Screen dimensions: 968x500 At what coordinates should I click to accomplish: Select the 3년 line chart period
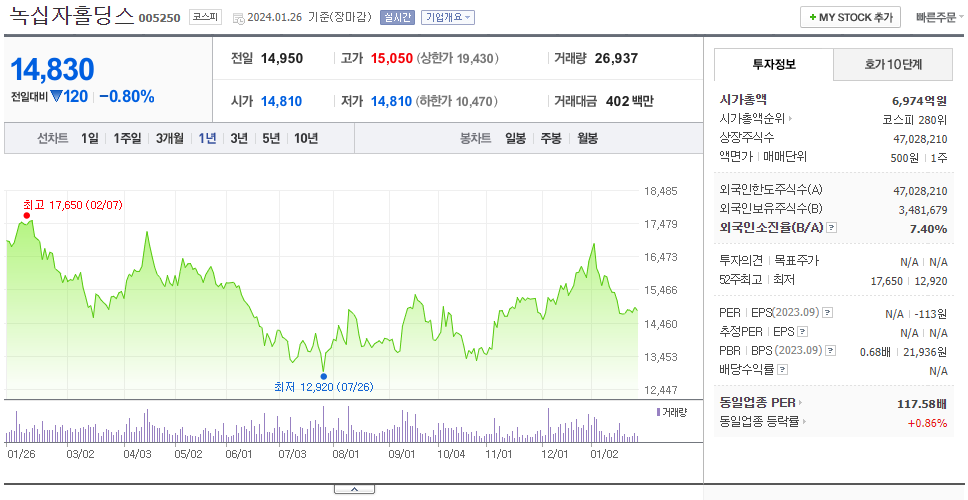239,138
